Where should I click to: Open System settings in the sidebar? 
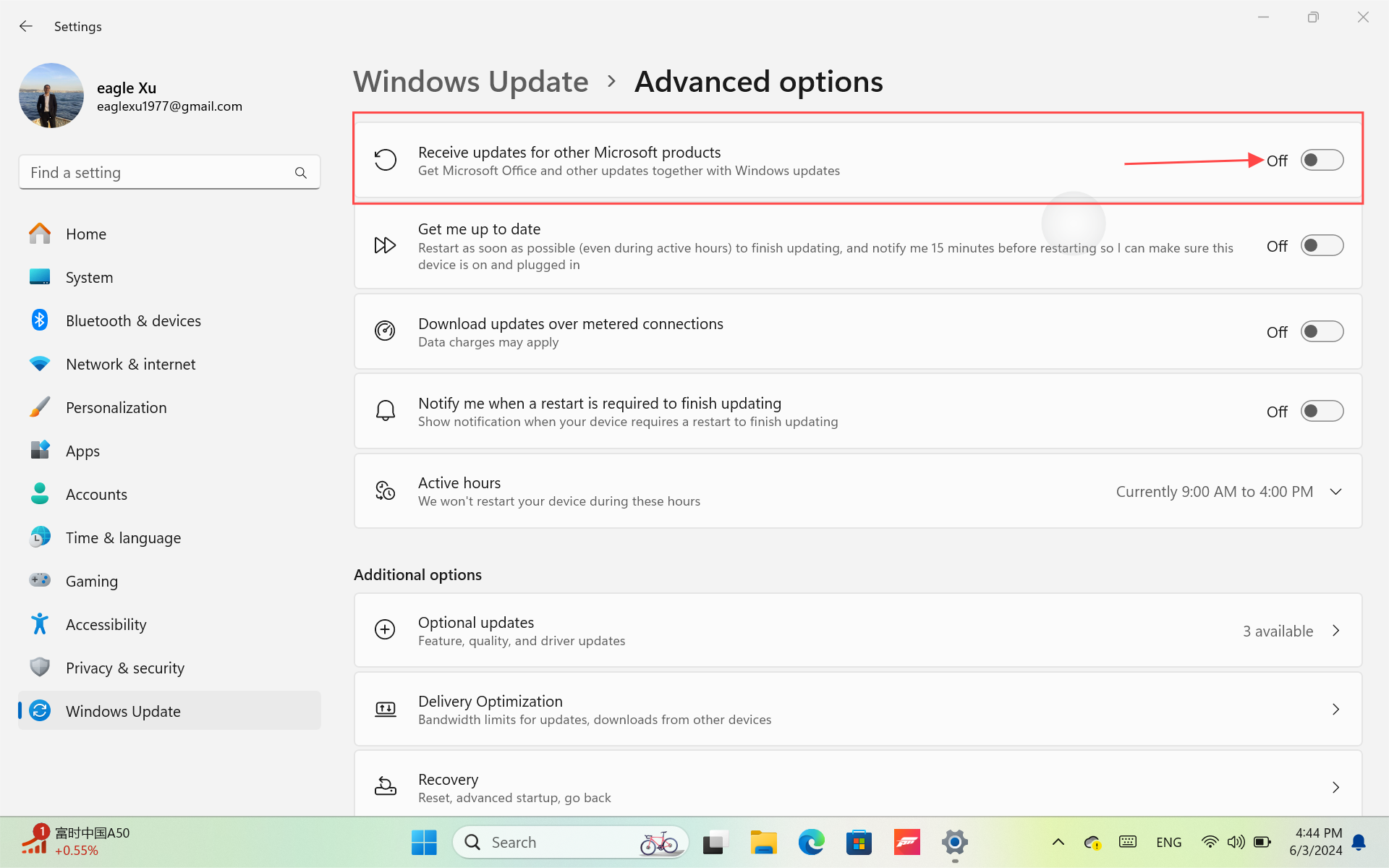pyautogui.click(x=169, y=277)
